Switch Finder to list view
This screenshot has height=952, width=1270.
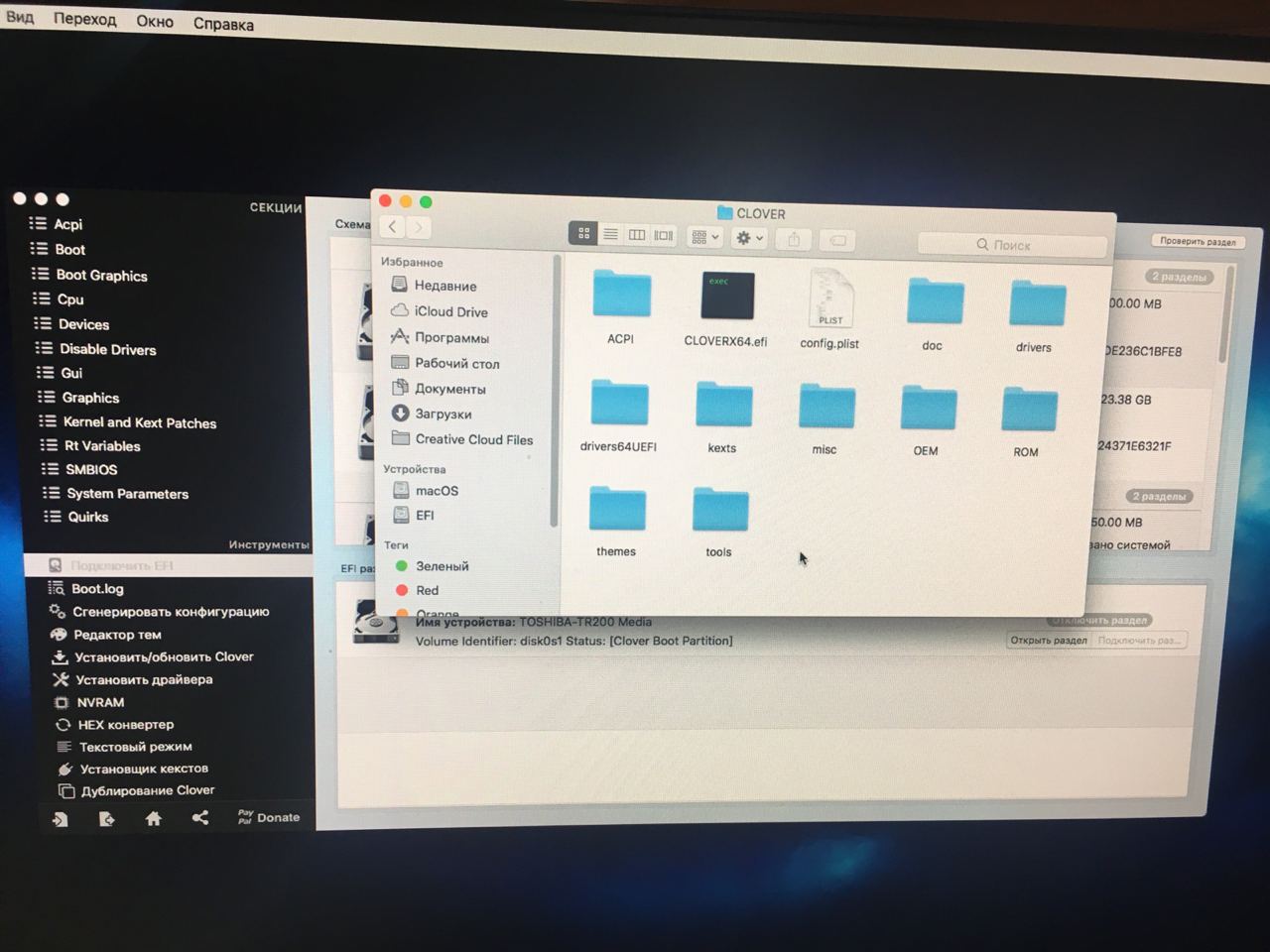[610, 234]
